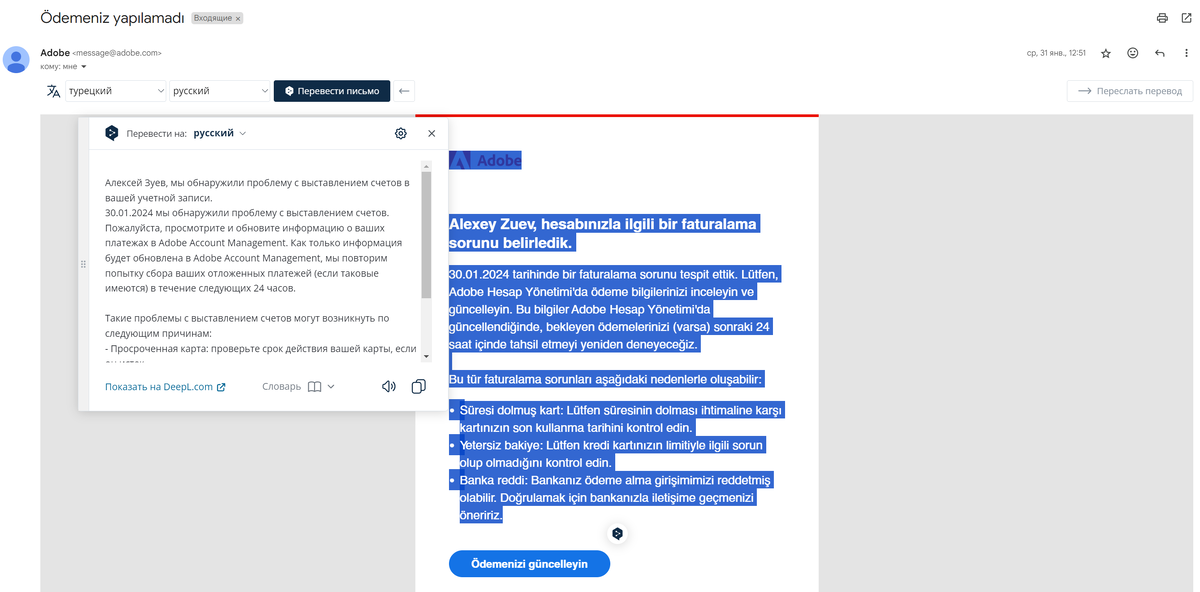Star the Adobe message

[x=1105, y=52]
